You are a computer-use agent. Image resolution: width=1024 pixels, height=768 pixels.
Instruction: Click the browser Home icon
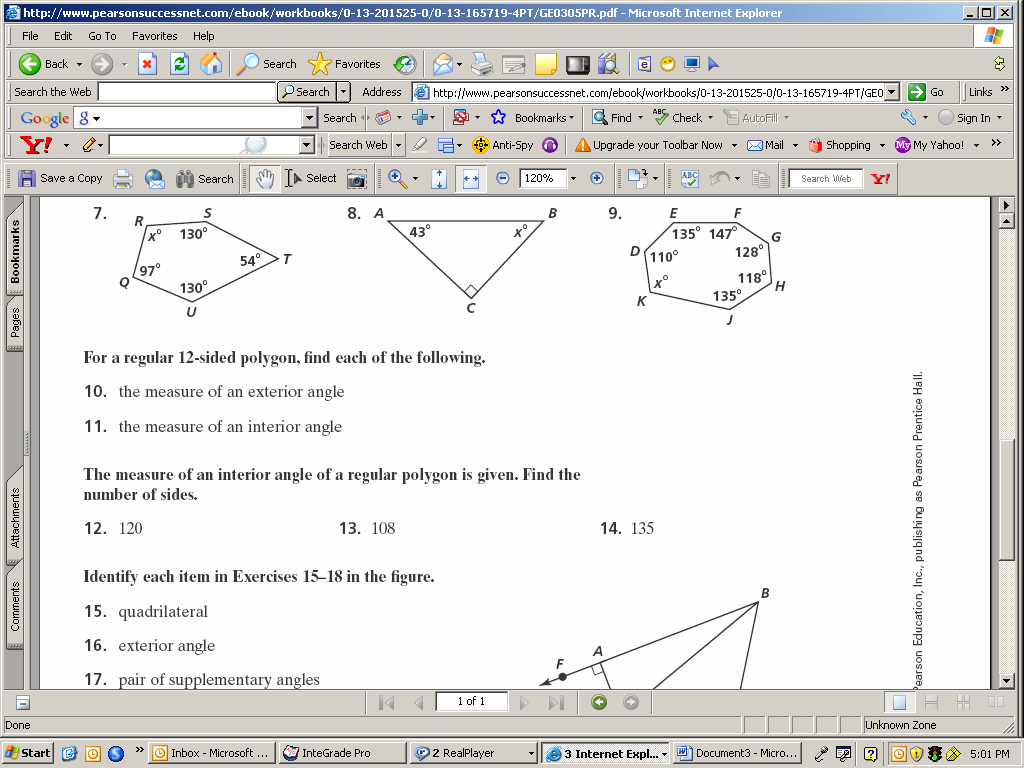click(x=211, y=64)
